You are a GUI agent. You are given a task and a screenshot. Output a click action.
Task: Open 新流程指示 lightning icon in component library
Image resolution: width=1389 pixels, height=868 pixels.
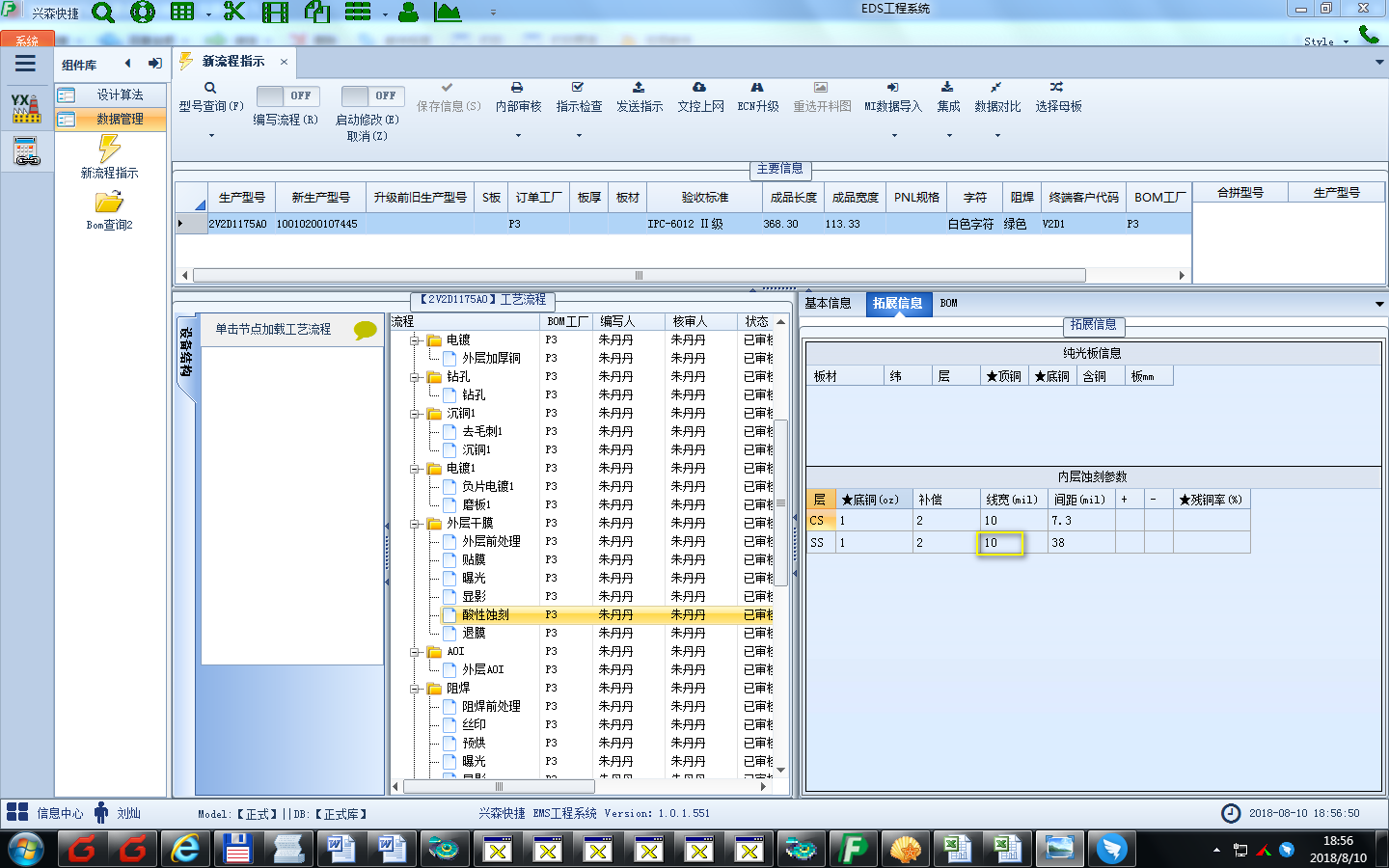click(x=109, y=149)
